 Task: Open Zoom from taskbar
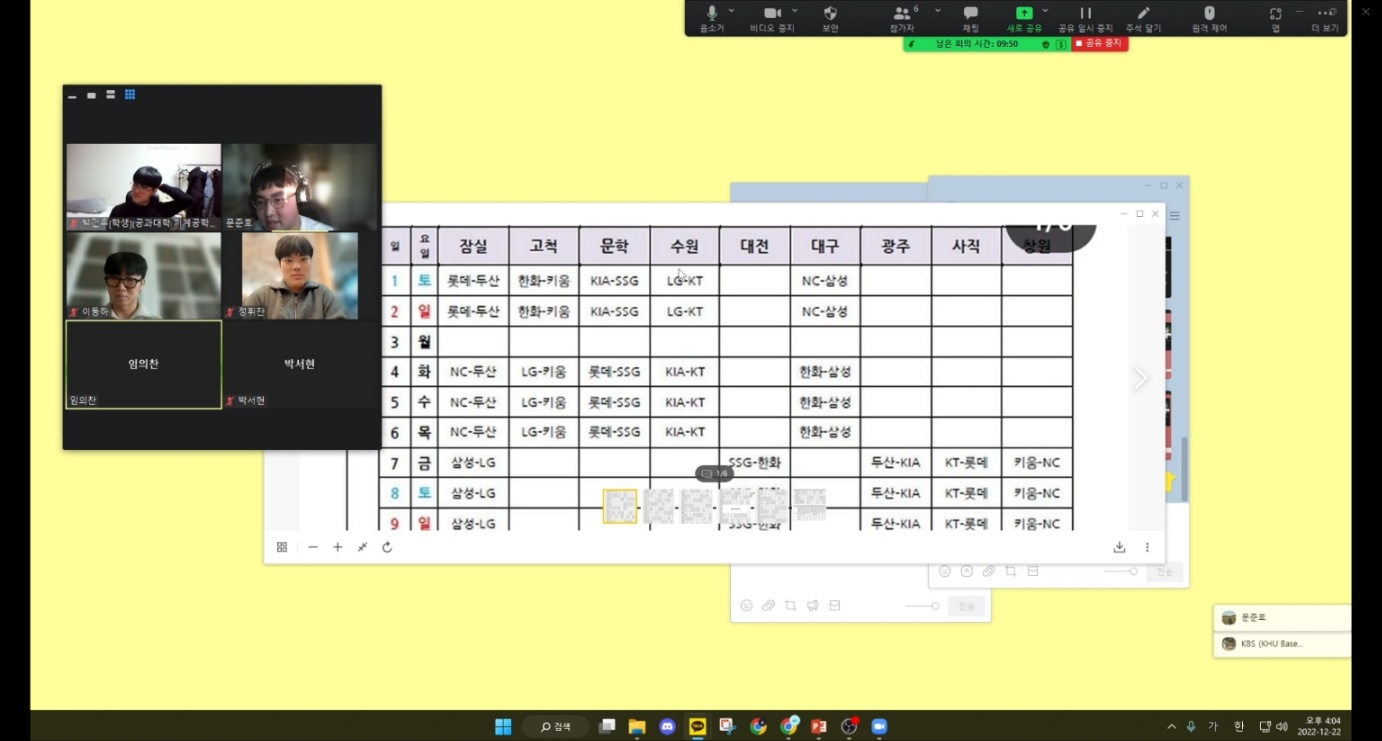click(x=880, y=726)
